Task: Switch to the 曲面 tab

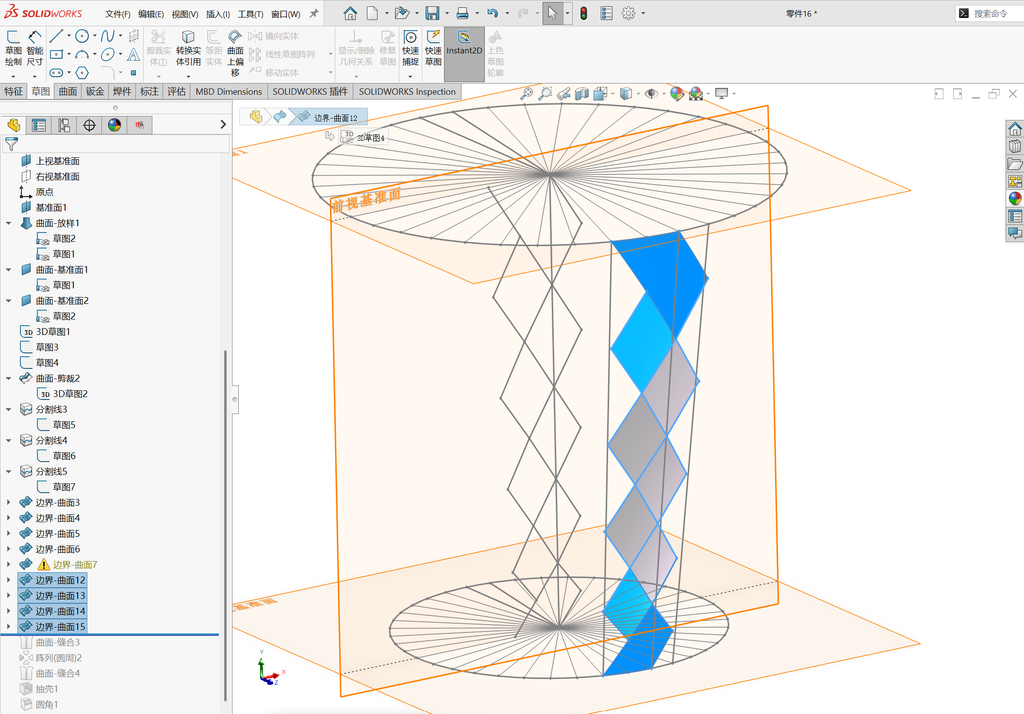Action: (68, 91)
